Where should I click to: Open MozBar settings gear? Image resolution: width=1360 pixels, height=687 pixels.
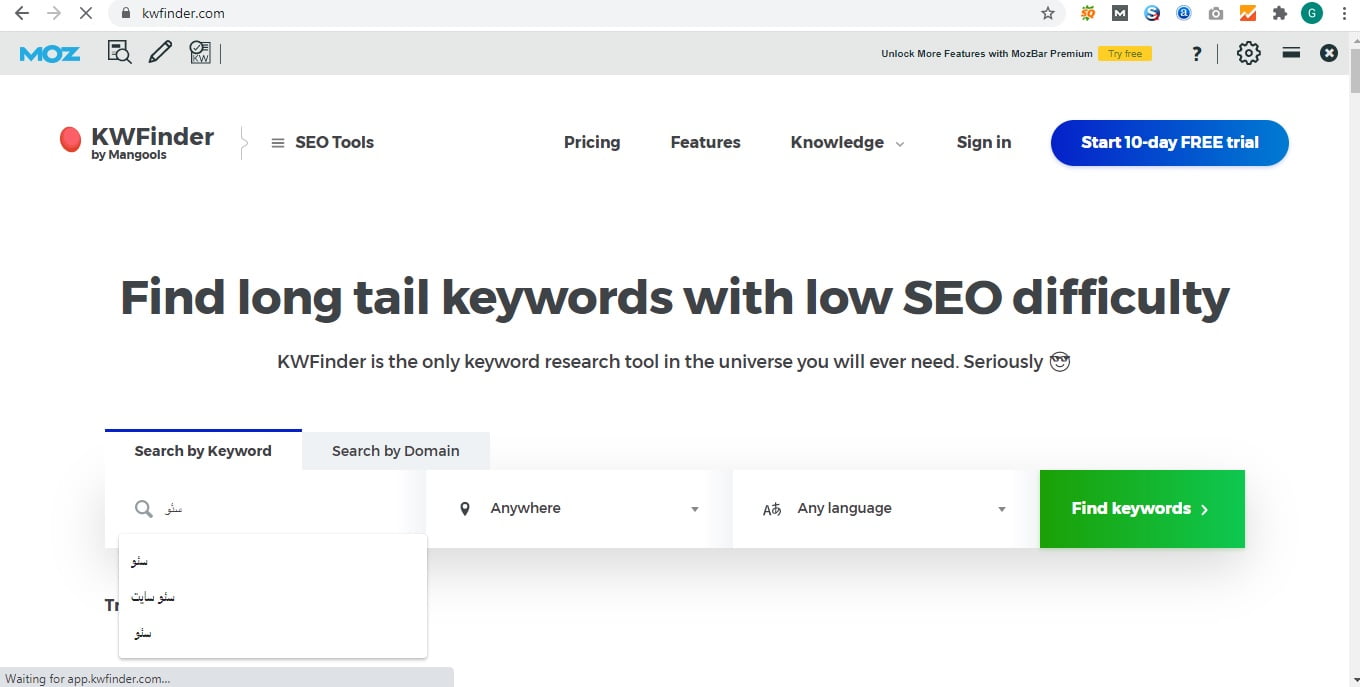[1249, 54]
